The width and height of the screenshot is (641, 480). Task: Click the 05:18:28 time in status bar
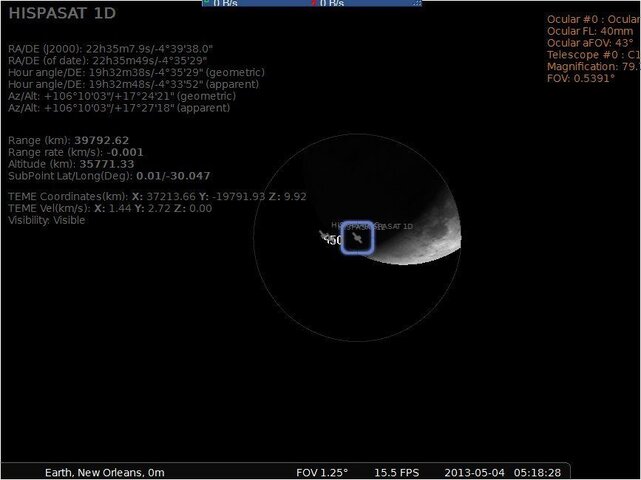tap(537, 473)
